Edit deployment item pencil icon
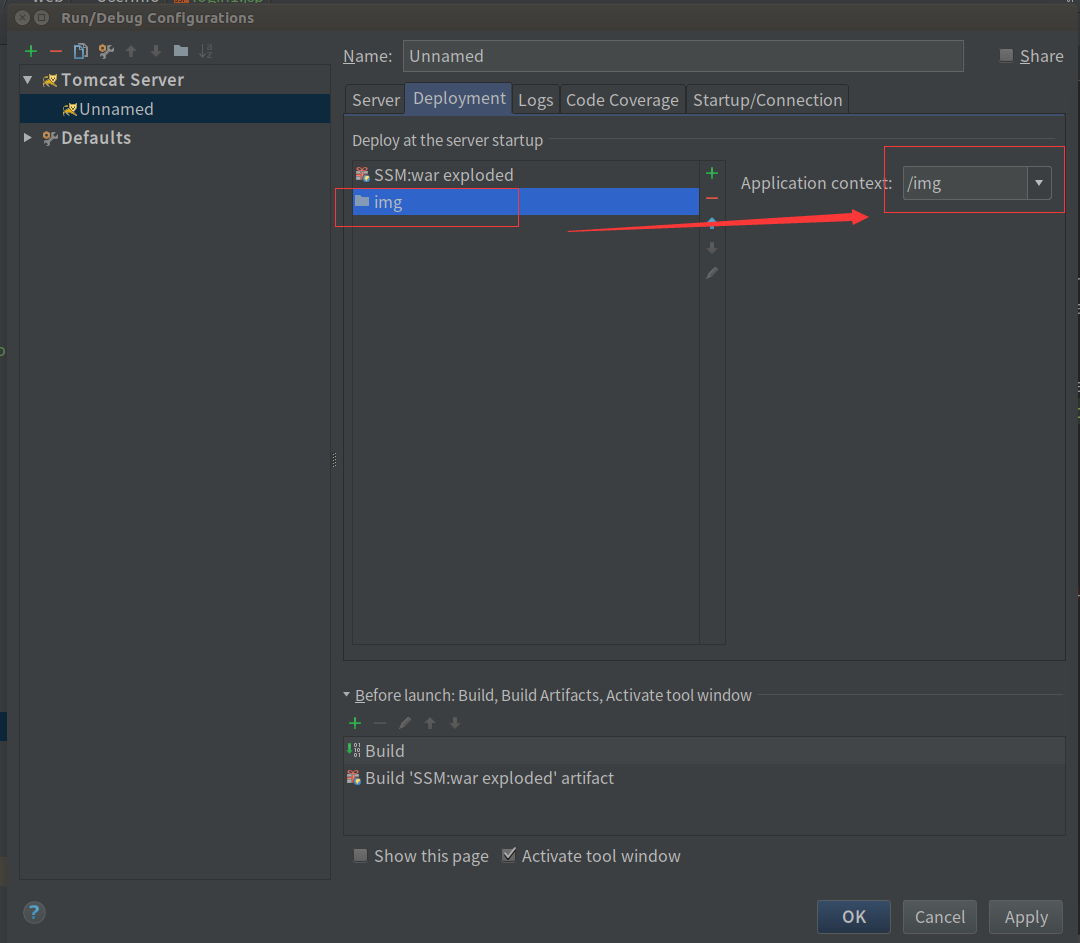The image size is (1080, 943). pos(712,273)
